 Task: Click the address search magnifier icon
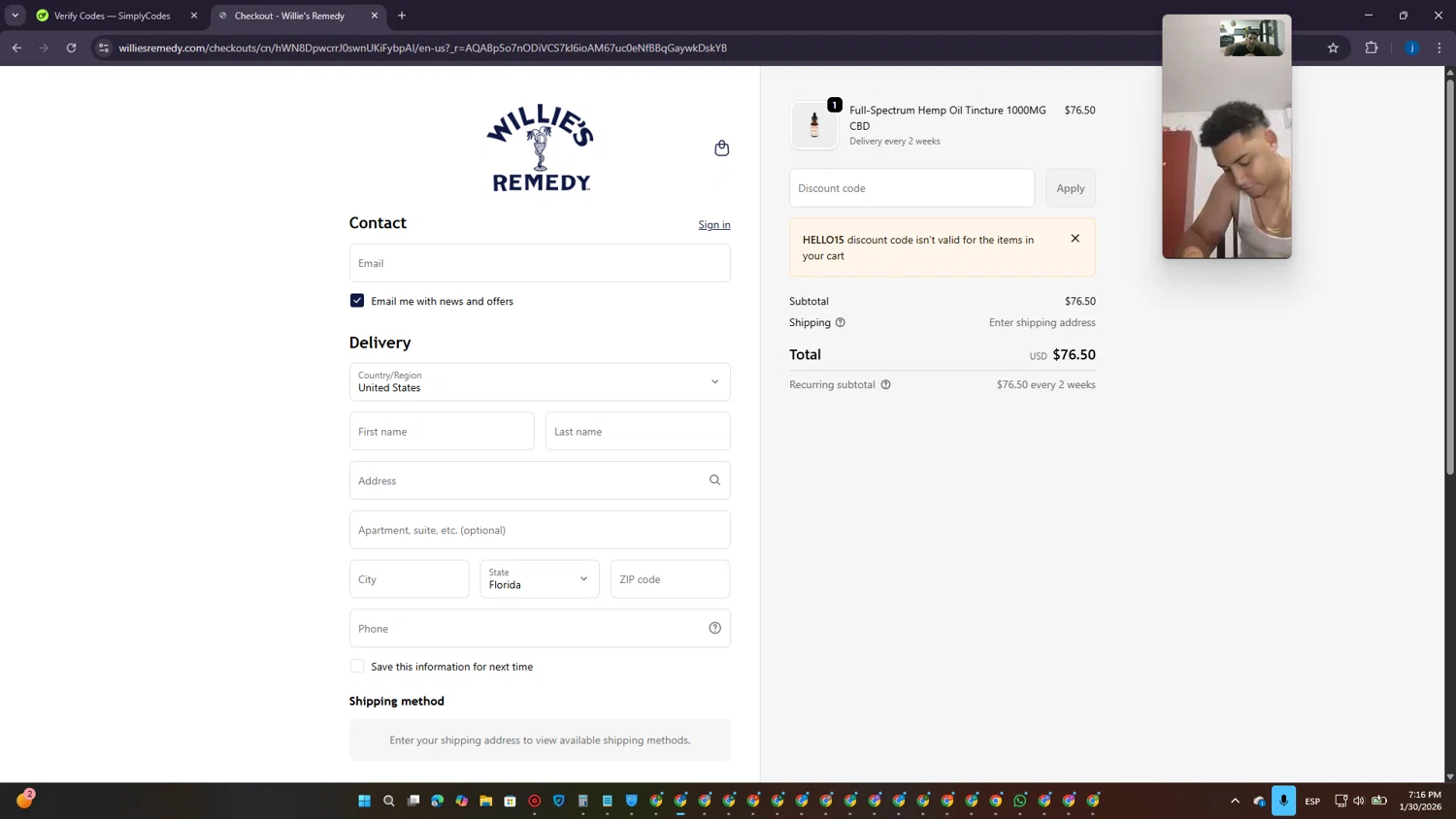[714, 480]
